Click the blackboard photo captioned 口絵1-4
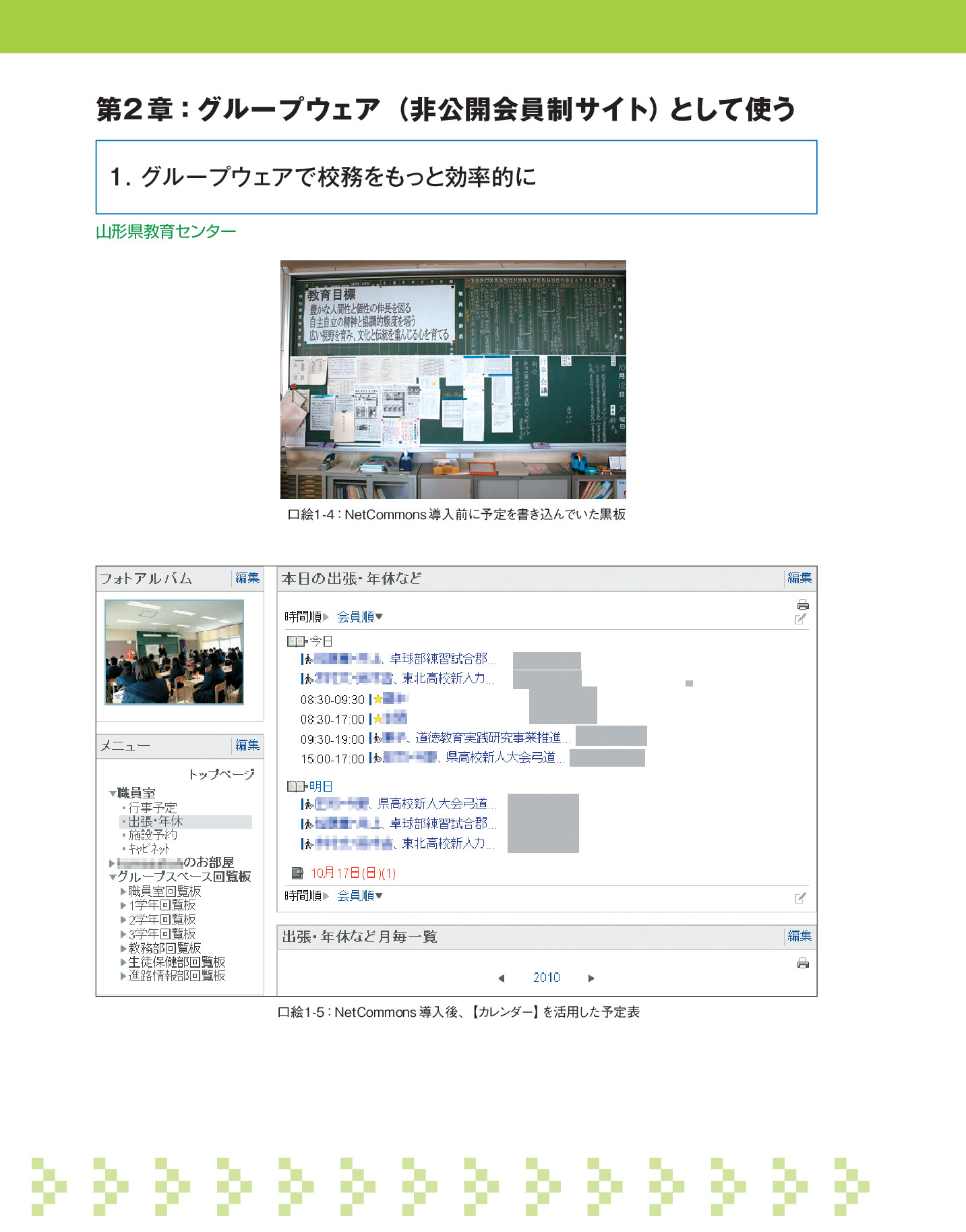This screenshot has height=1232, width=966. pos(453,380)
